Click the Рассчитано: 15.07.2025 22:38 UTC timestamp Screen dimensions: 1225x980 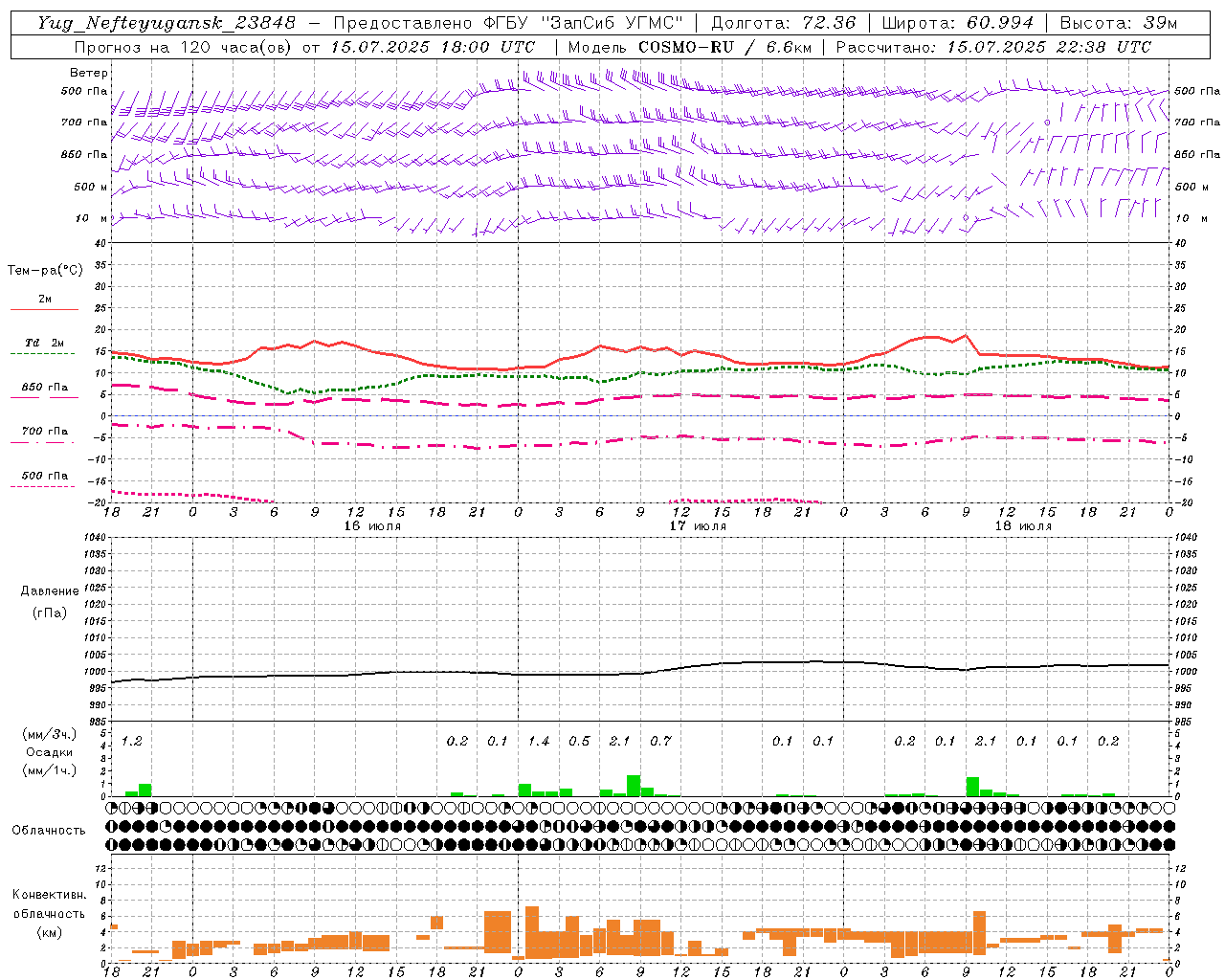click(x=993, y=47)
